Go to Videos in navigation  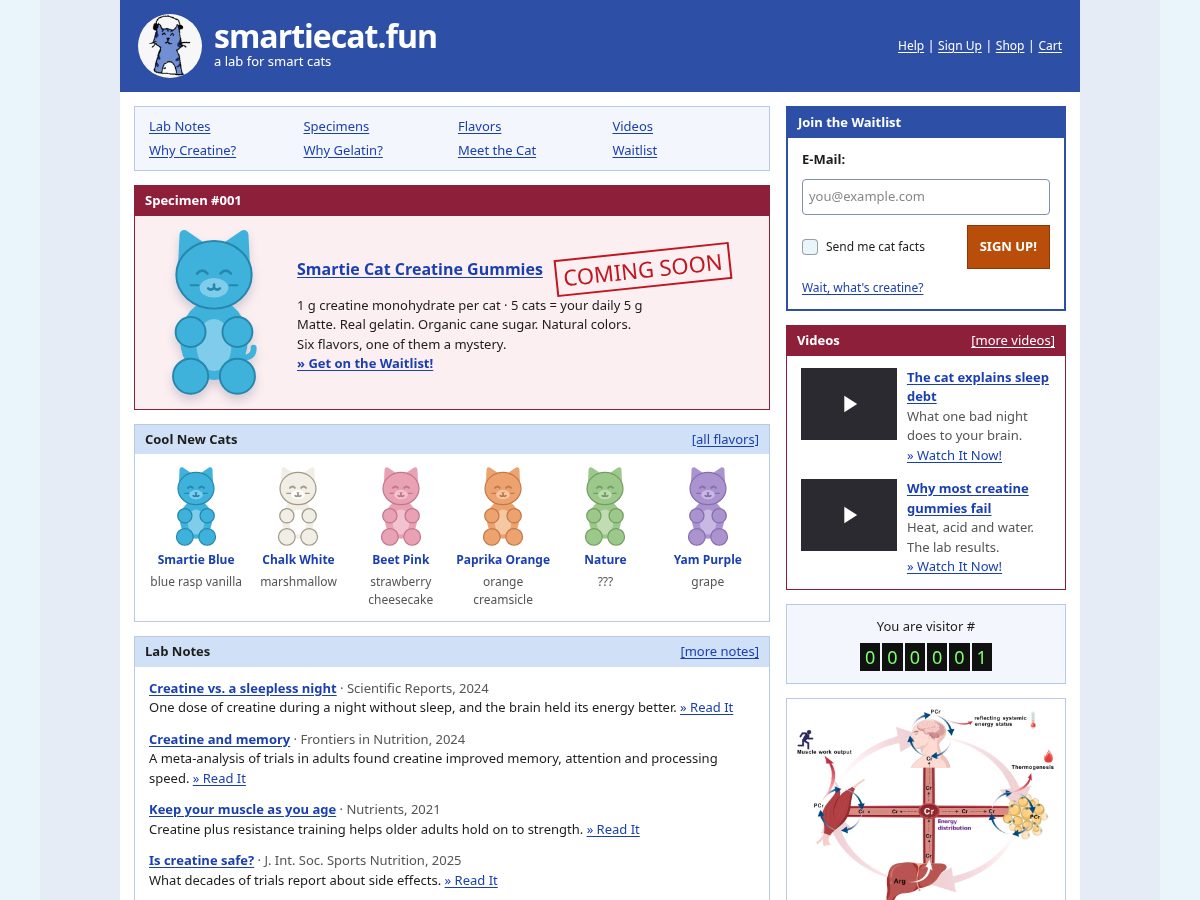[x=633, y=127]
